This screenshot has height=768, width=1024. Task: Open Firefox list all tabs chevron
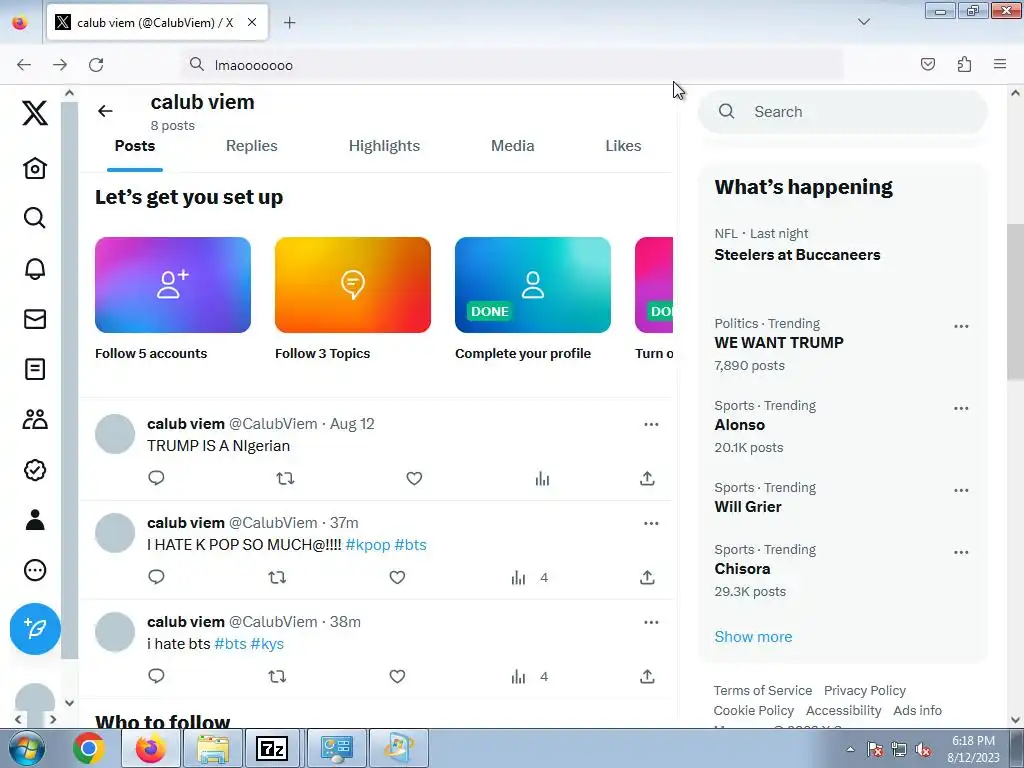(863, 22)
